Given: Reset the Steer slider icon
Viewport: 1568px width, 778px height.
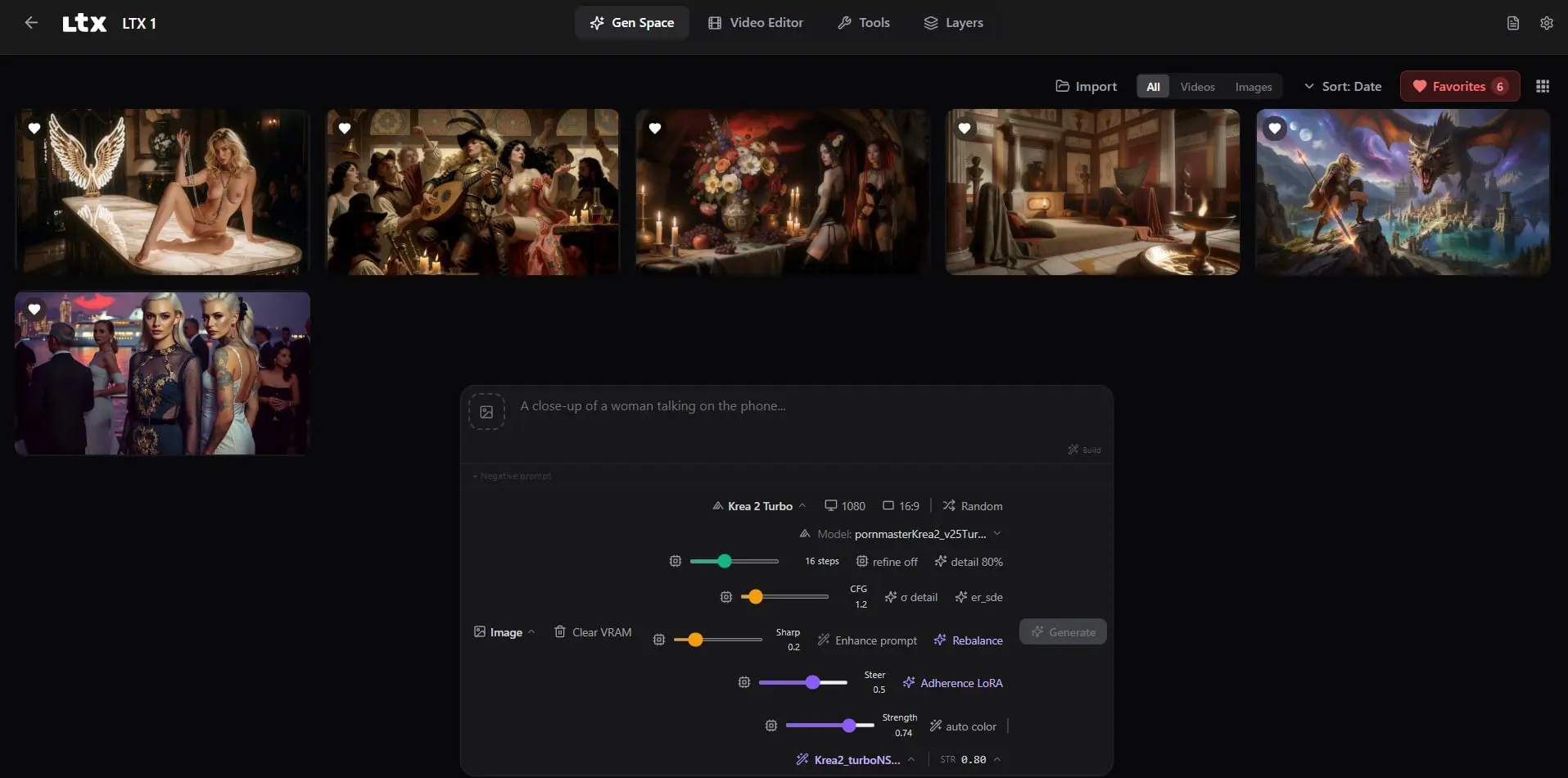Looking at the screenshot, I should pos(744,682).
